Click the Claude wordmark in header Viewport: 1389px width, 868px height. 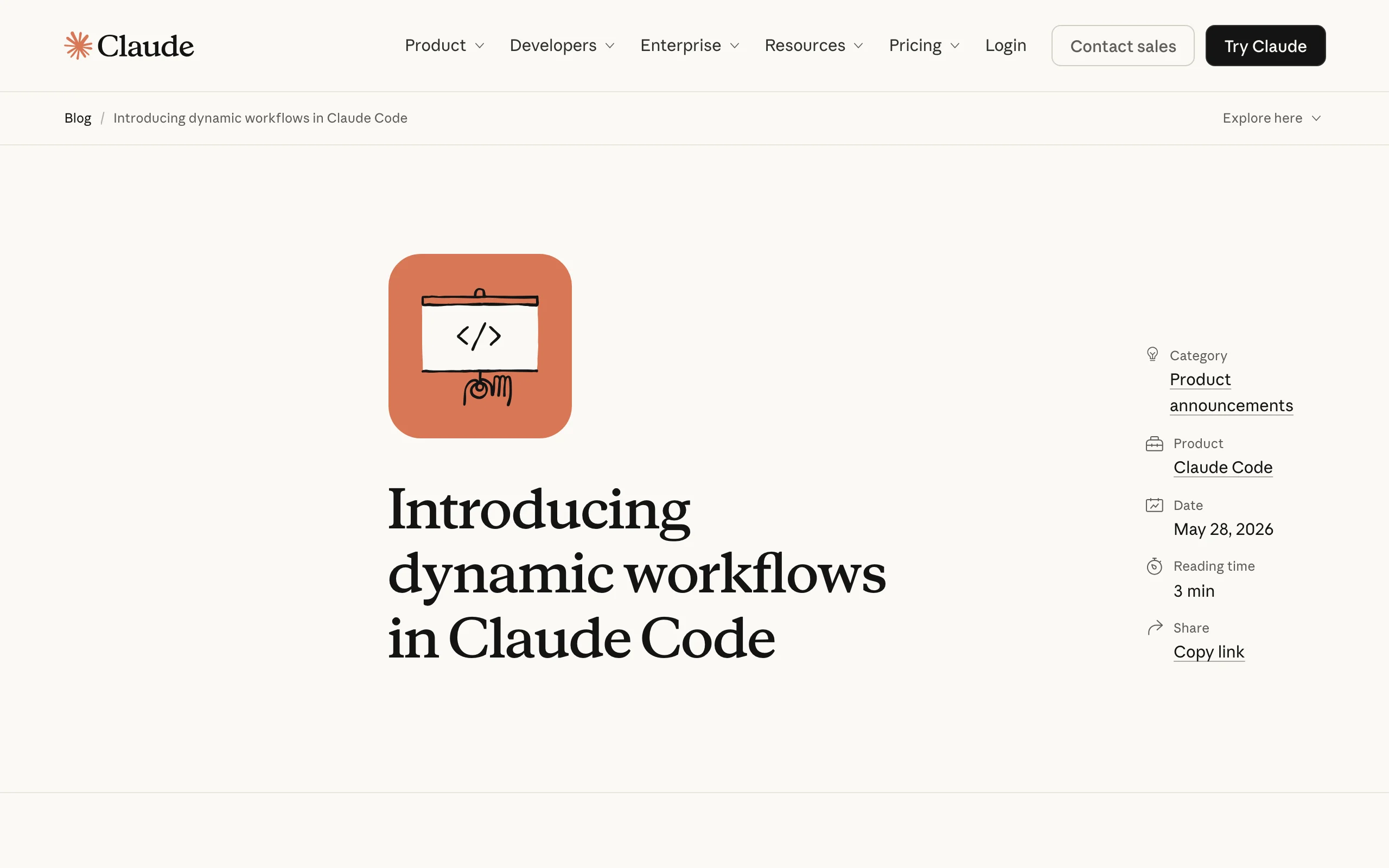coord(145,46)
